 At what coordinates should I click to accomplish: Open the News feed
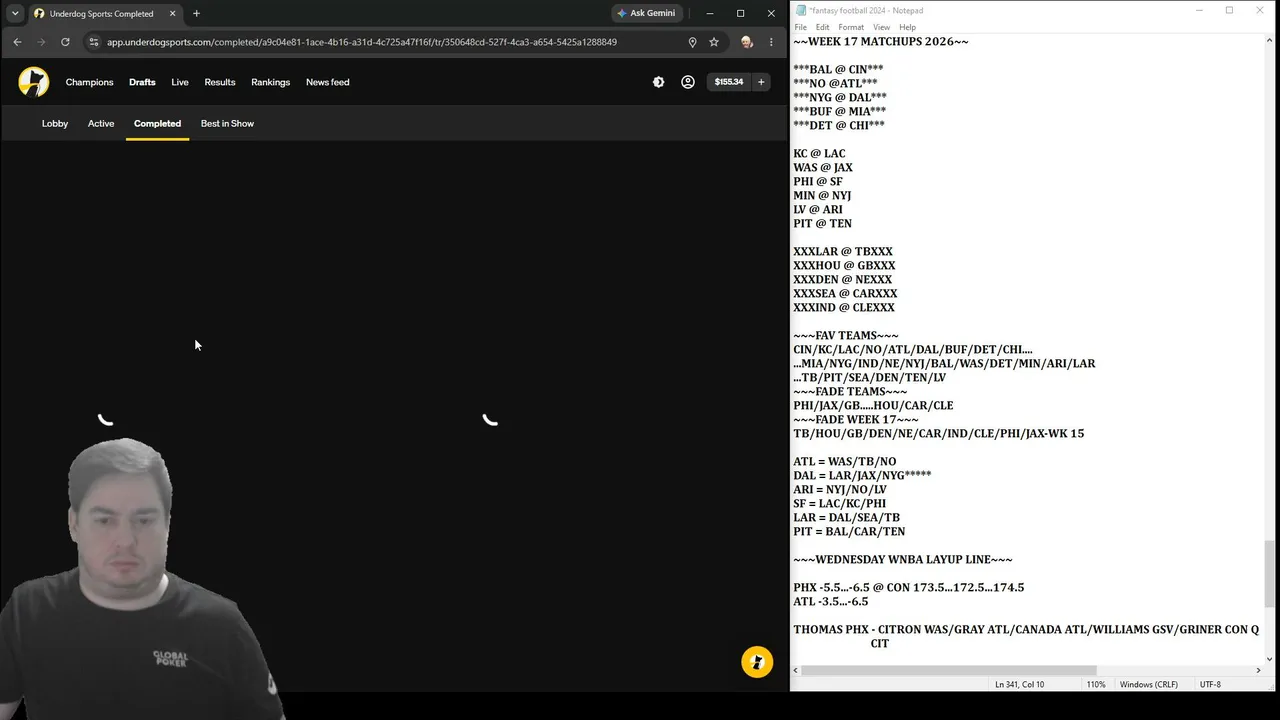(328, 82)
